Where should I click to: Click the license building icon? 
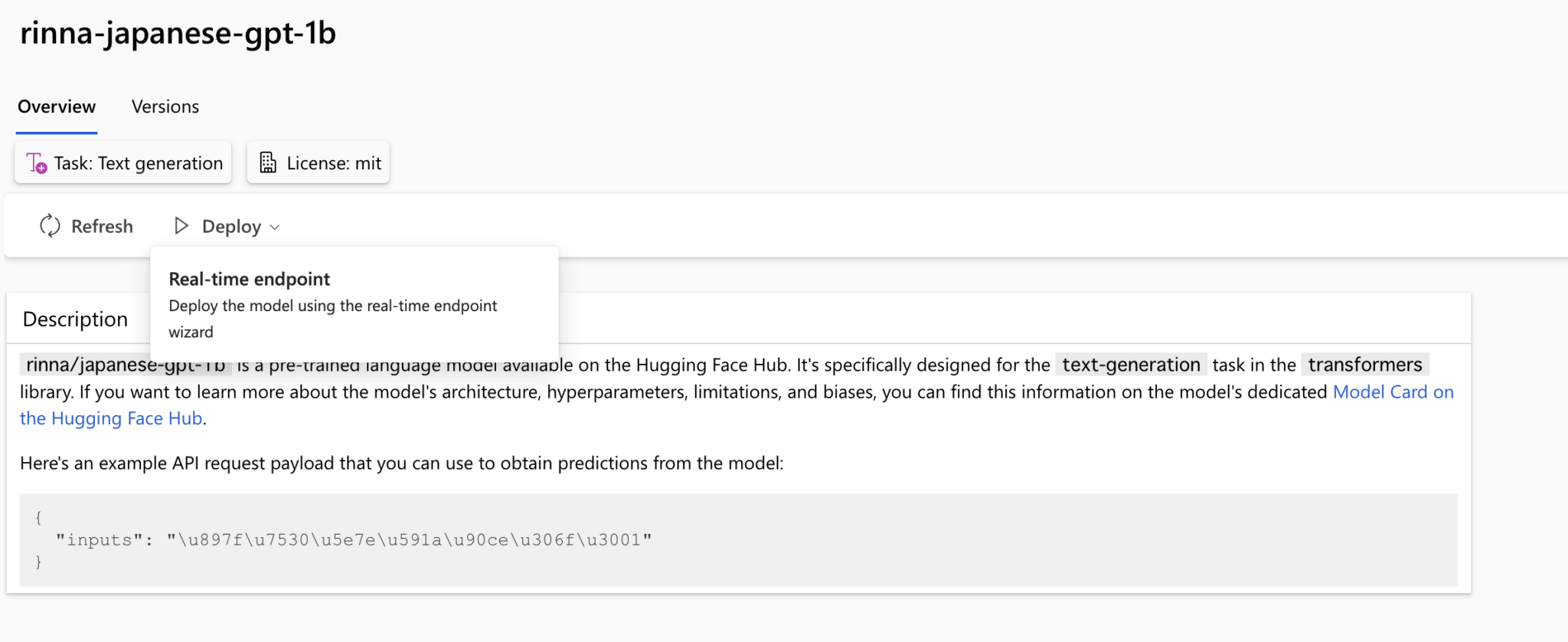[x=268, y=163]
